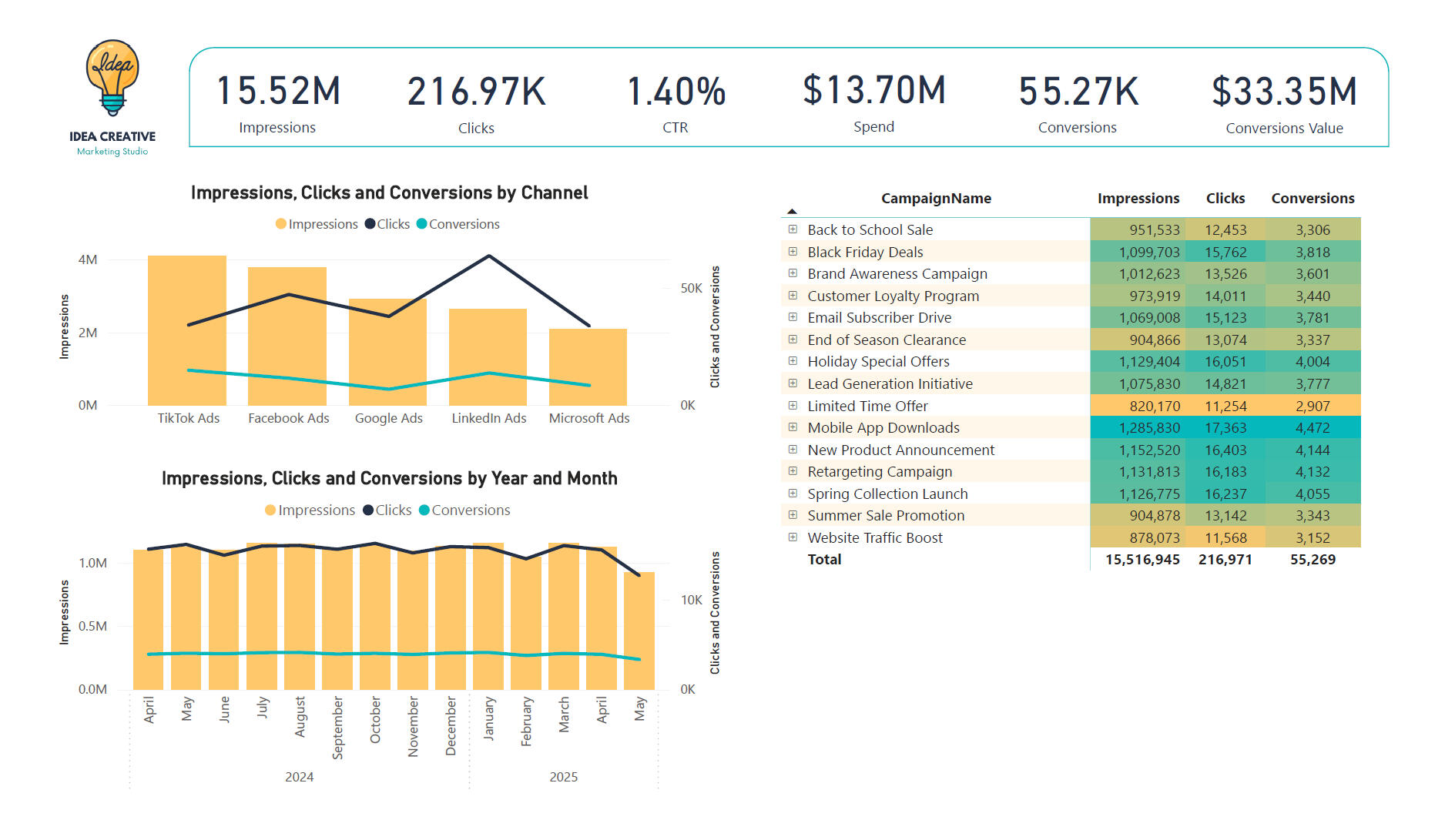Select the Retargeting Campaign name in table
The height and width of the screenshot is (840, 1455).
pyautogui.click(x=880, y=472)
